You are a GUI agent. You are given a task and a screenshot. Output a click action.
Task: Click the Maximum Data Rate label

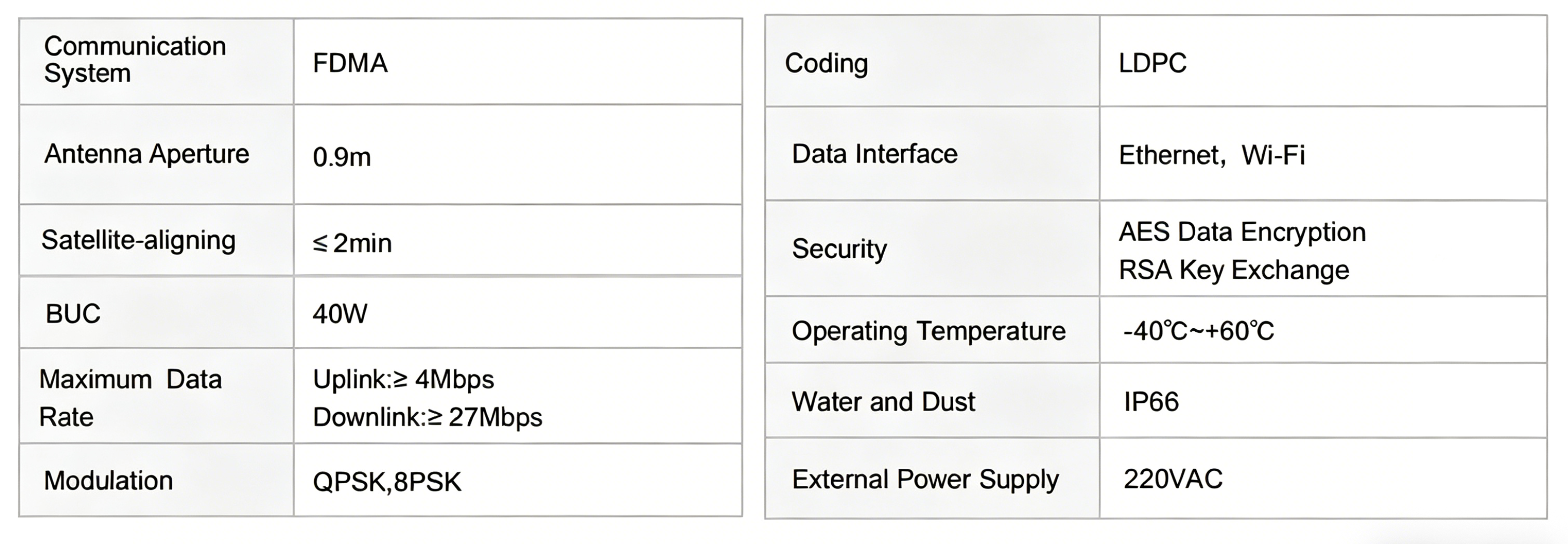(130, 397)
